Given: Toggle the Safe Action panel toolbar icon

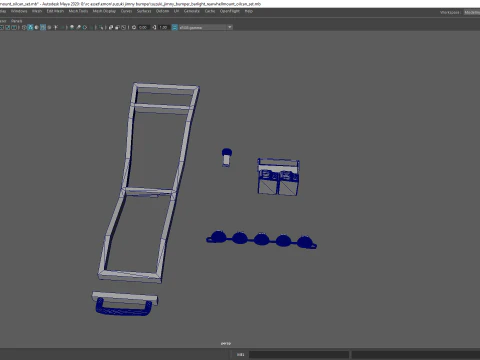Looking at the screenshot, I should [x=8, y=27].
